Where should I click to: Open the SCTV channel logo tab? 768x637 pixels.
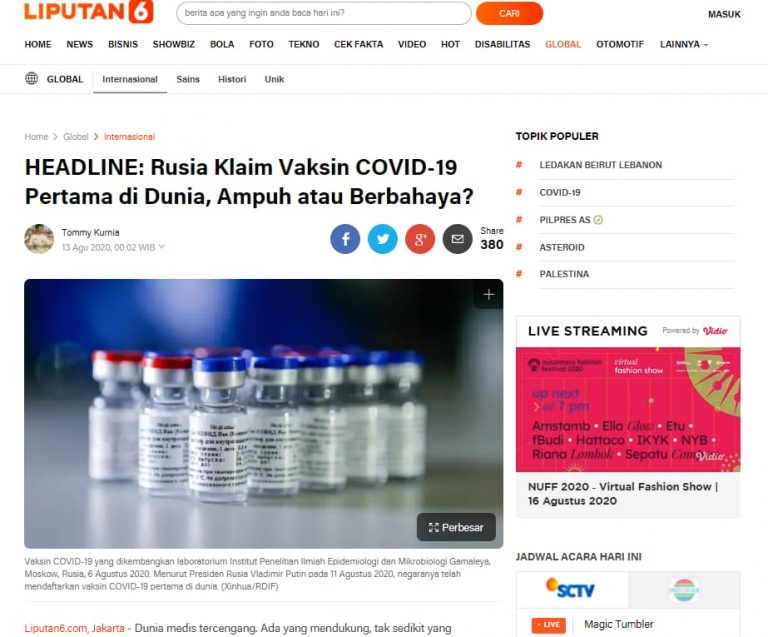[572, 590]
